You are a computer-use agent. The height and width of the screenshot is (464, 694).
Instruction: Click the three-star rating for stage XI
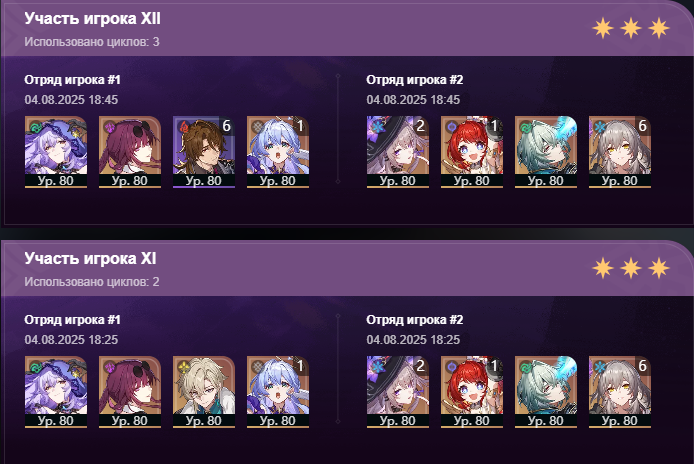[631, 268]
